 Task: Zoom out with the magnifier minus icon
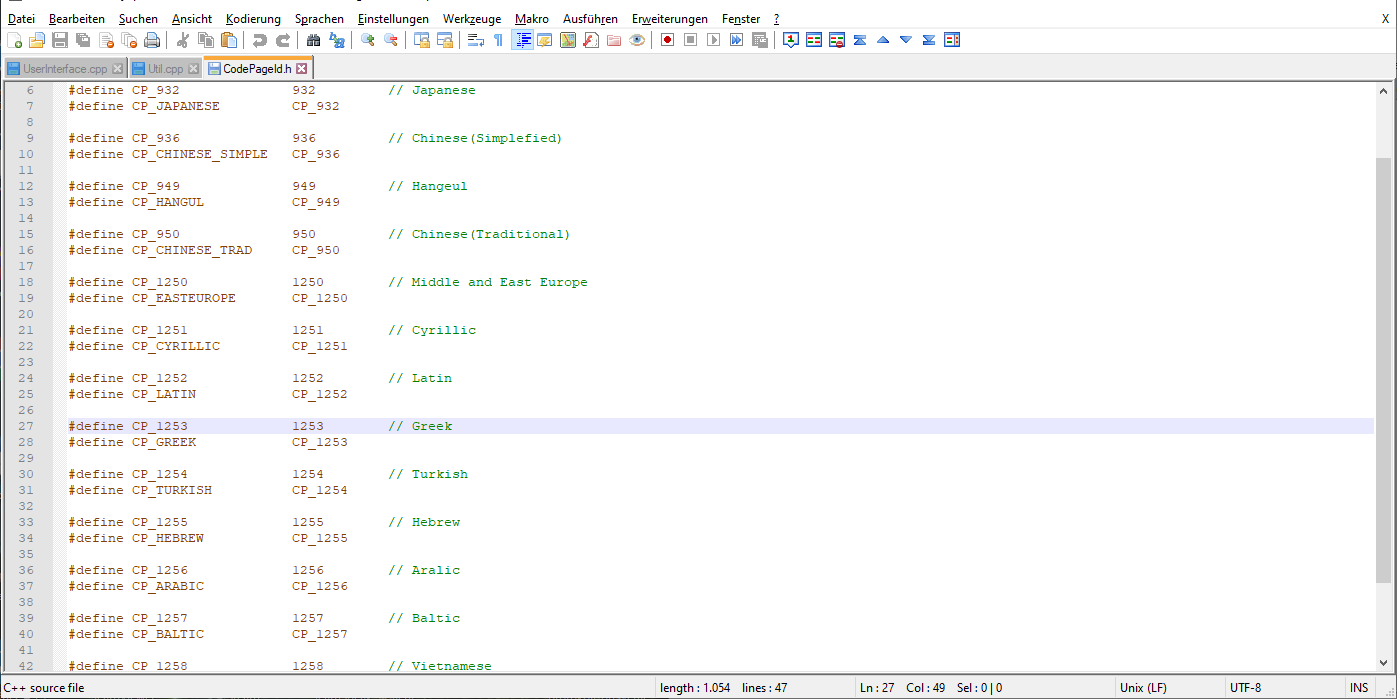pyautogui.click(x=391, y=40)
